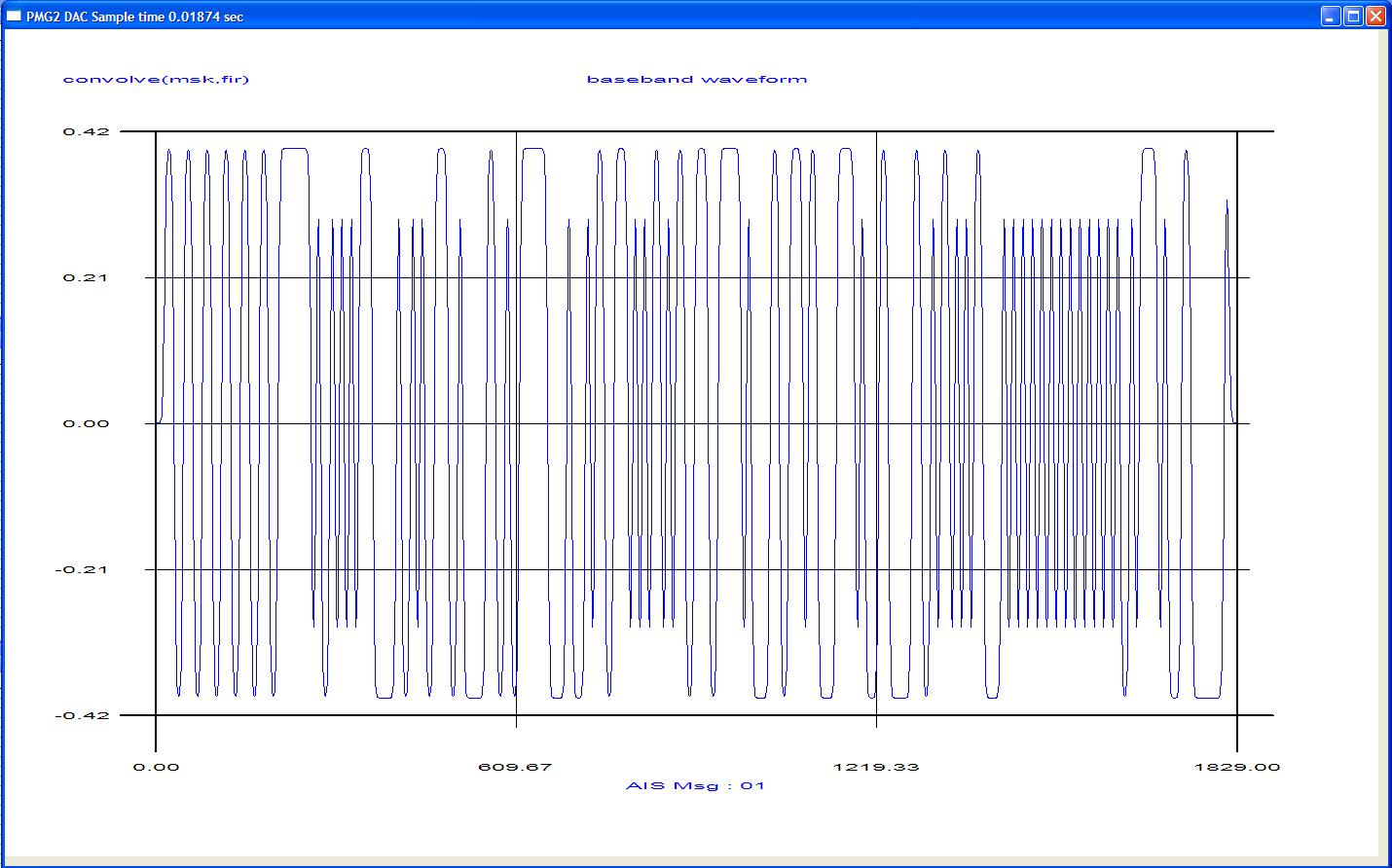Click the application icon in the title bar
Image resolution: width=1392 pixels, height=868 pixels.
(x=14, y=17)
